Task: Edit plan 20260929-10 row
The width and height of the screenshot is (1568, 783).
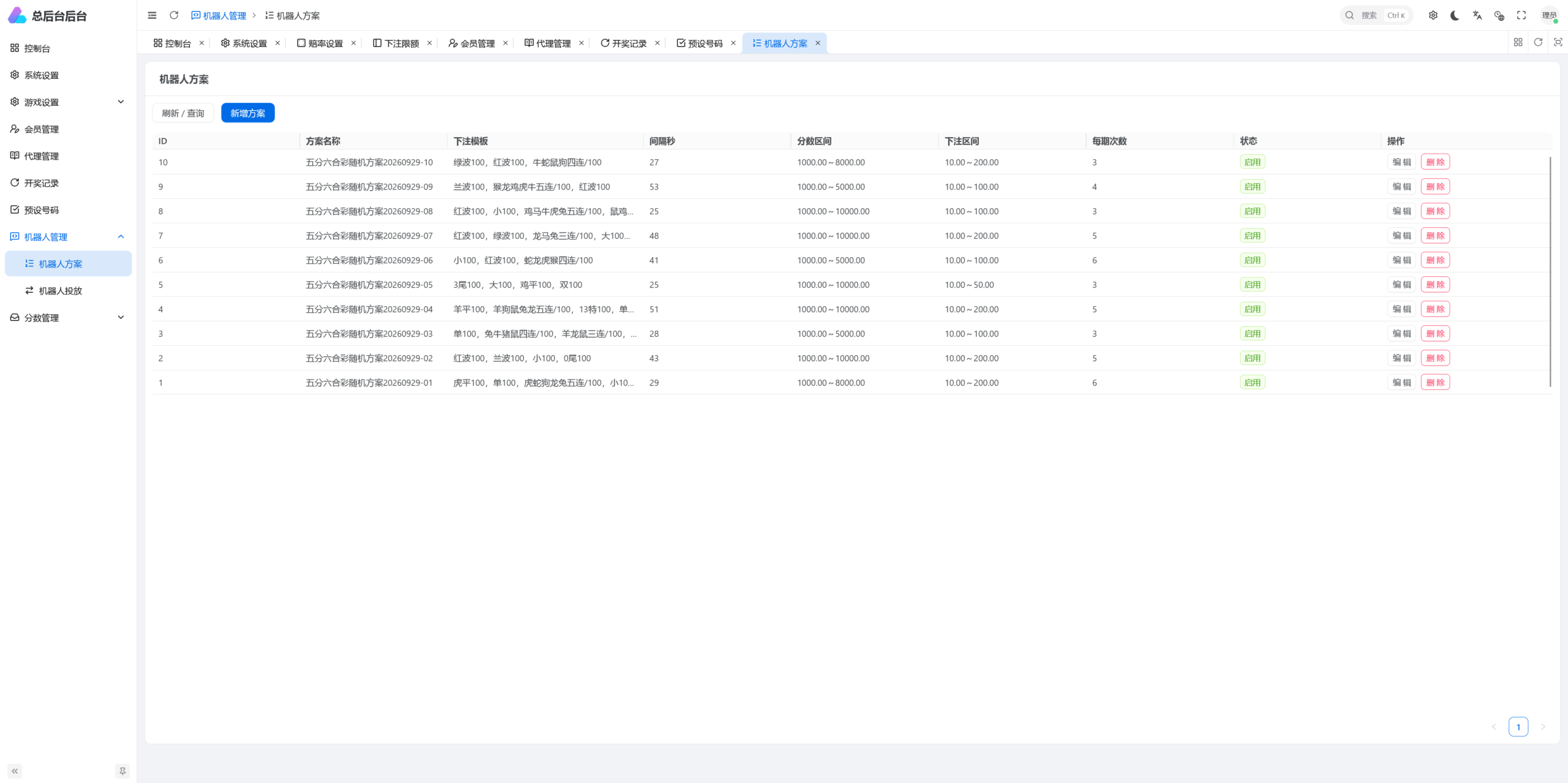Action: (x=1401, y=162)
